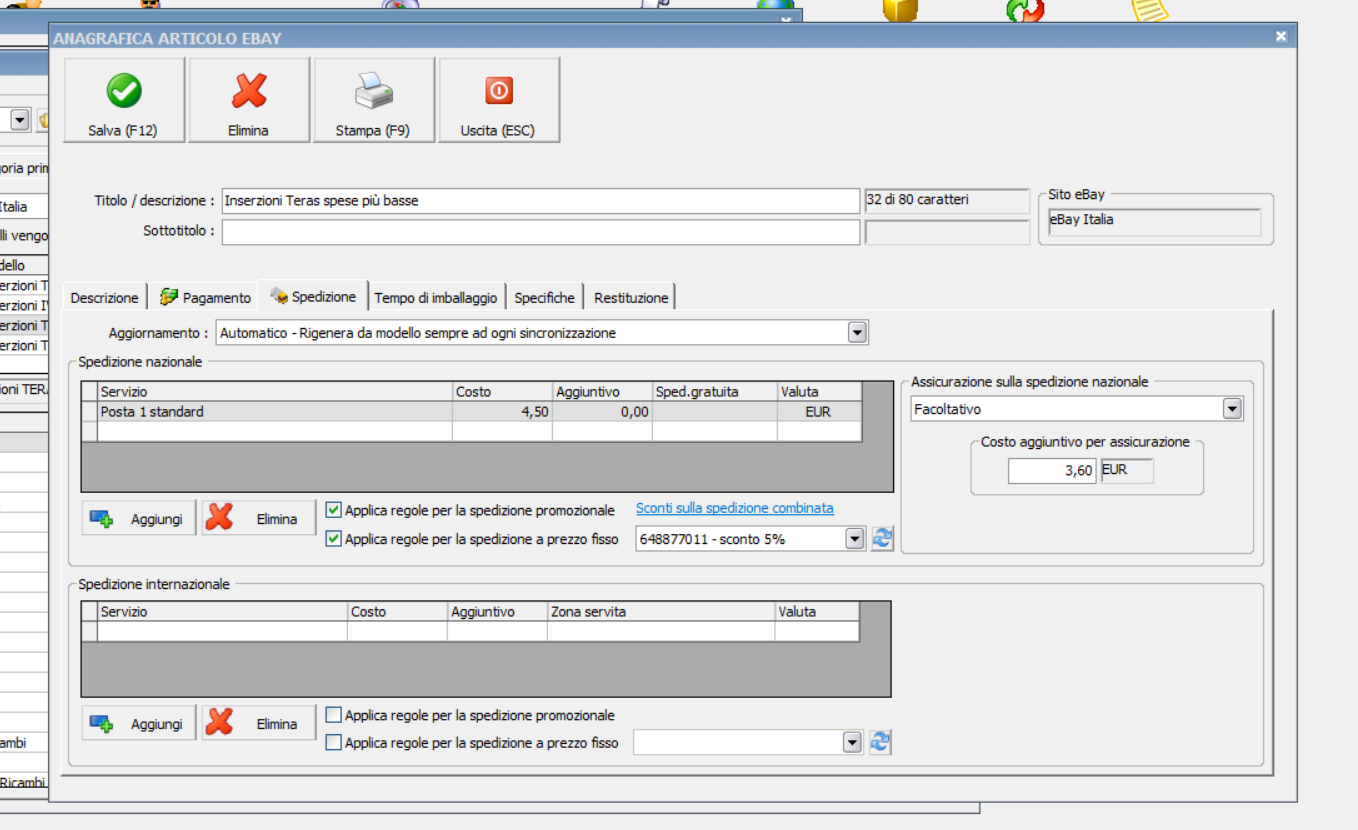This screenshot has height=830, width=1358.
Task: Toggle national promotional shipping rules checkbox
Action: click(334, 510)
